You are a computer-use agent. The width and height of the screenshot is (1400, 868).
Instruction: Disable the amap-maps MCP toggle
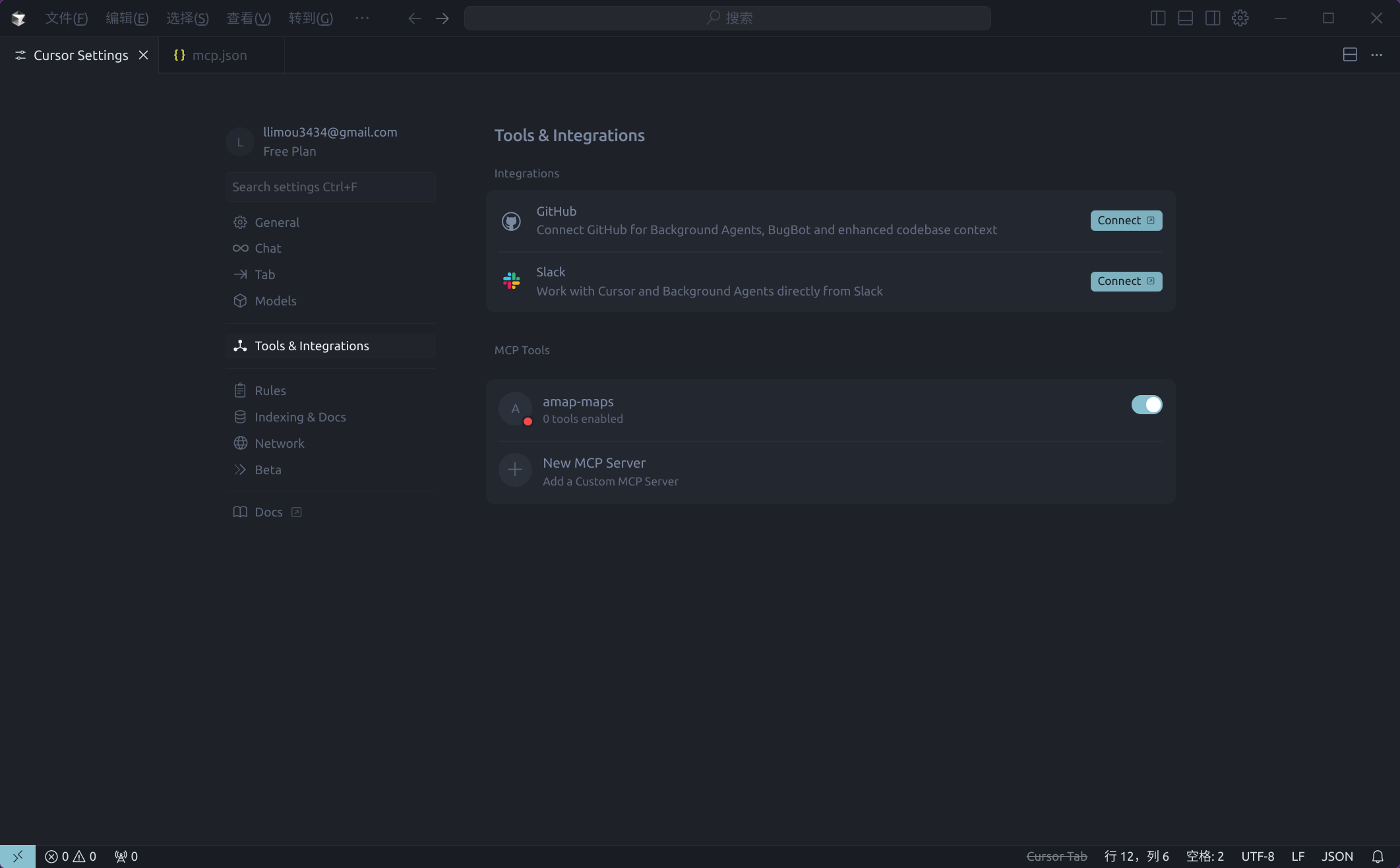pos(1146,404)
